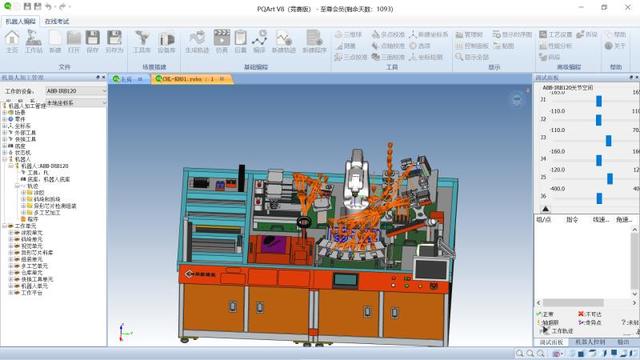640x360 pixels.
Task: Click the first zoom magnifier in status bar
Action: [520, 353]
